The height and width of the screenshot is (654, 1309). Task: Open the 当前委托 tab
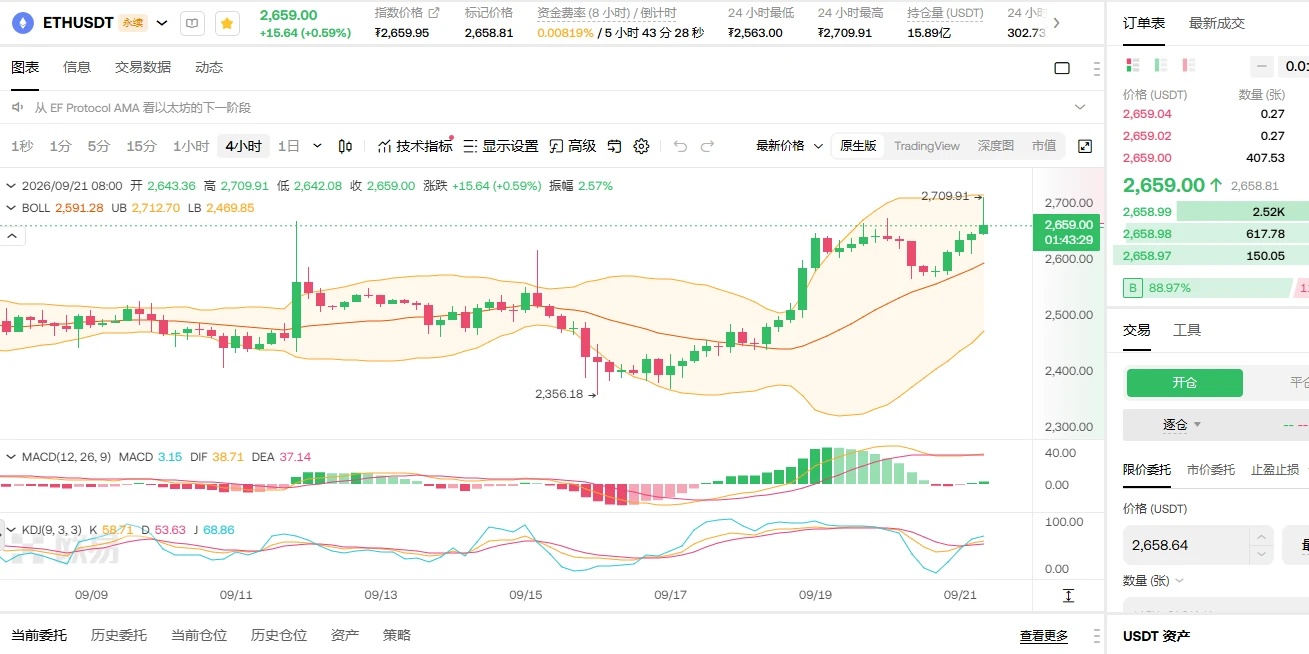[39, 635]
